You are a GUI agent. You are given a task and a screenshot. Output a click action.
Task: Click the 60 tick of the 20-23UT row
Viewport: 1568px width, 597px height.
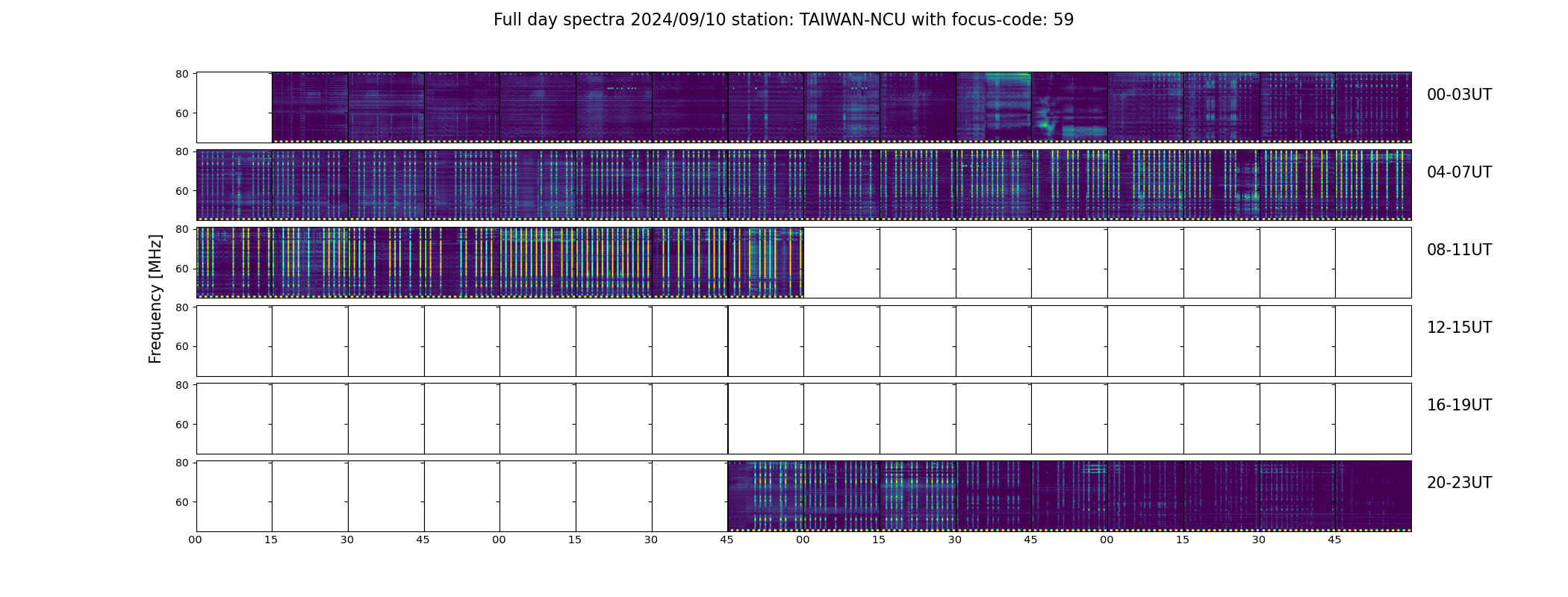click(x=181, y=502)
